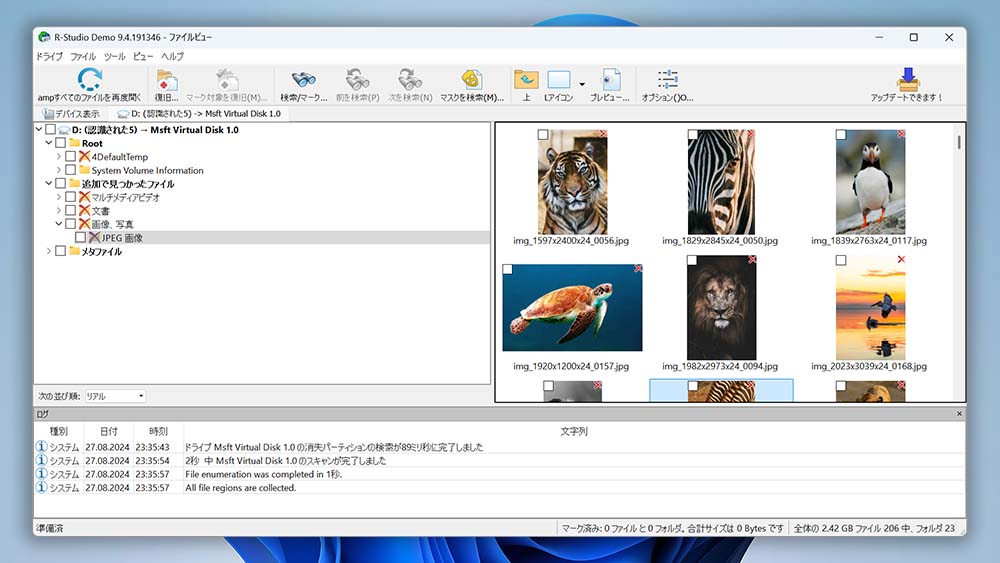
Task: Mark the zebra image img_1829x2845x24_0050.jpg checkbox
Action: coord(693,135)
